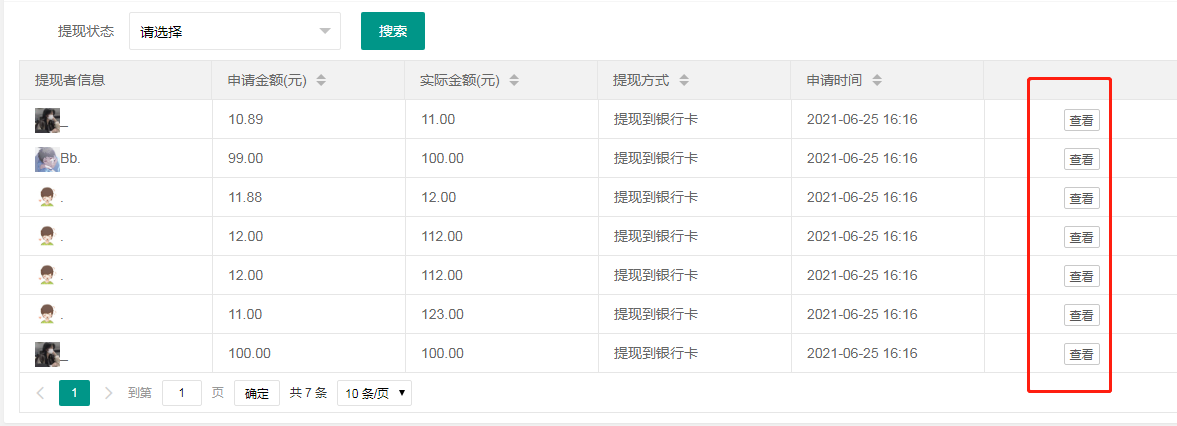Click avatar in first table row

(x=47, y=120)
